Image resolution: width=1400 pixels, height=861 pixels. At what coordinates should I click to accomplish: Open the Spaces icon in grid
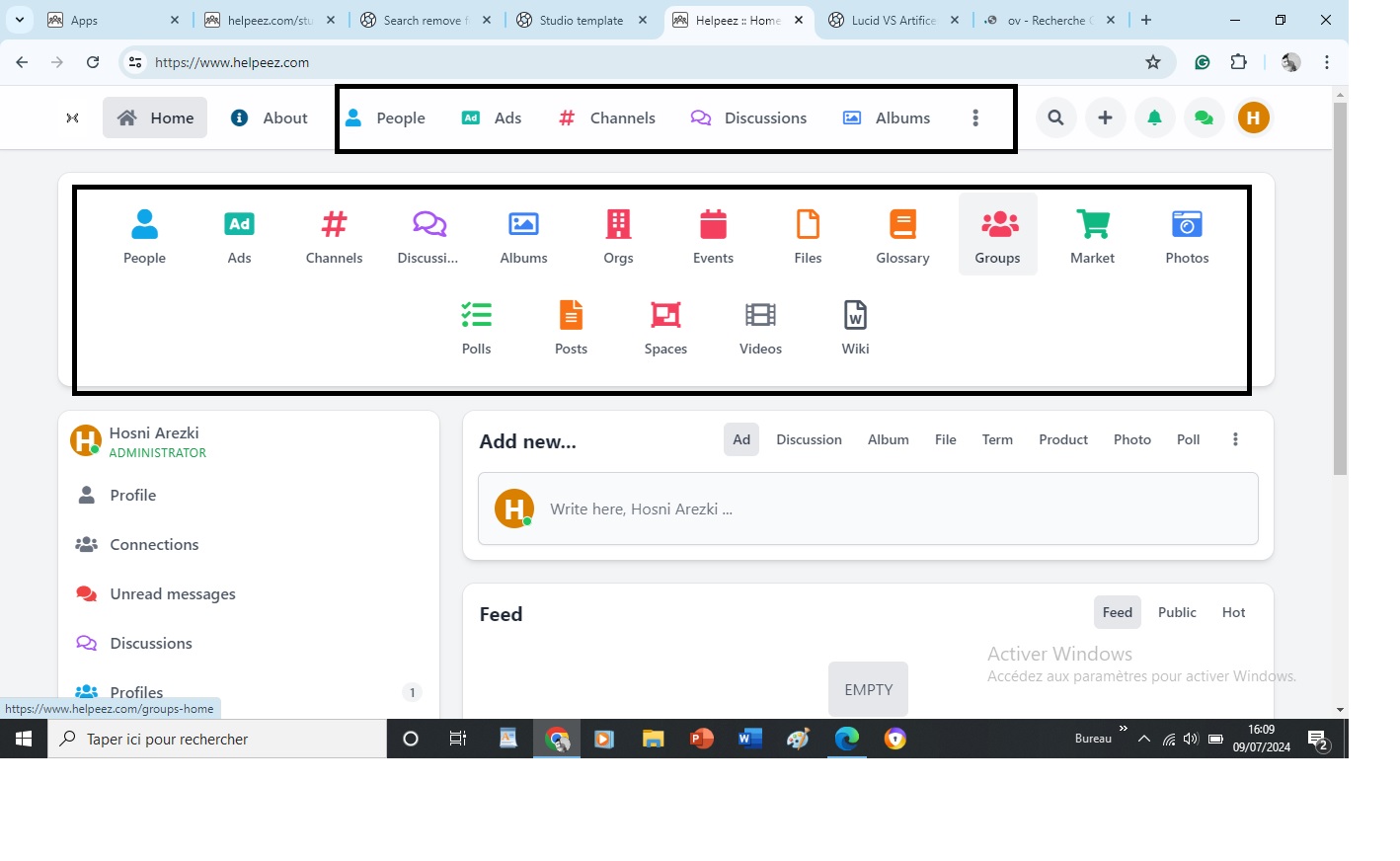click(x=665, y=316)
